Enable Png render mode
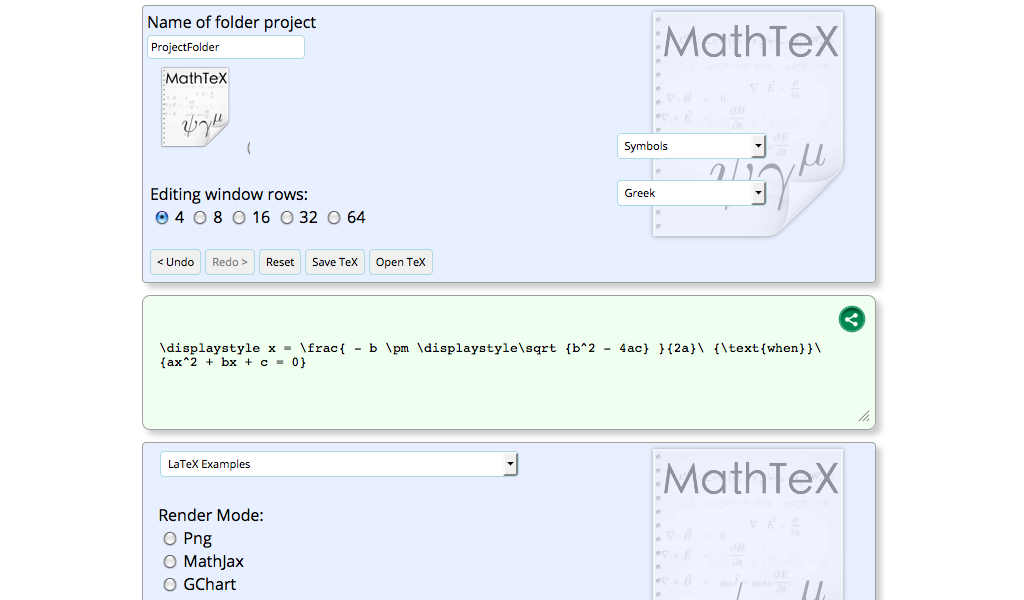This screenshot has width=1024, height=600. click(x=170, y=538)
